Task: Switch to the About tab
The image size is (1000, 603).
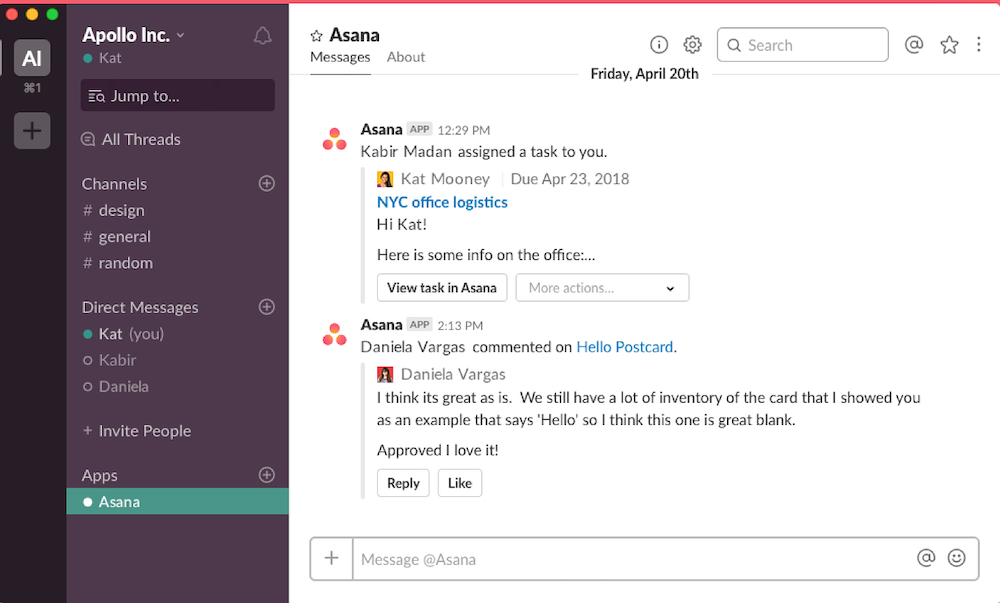Action: pyautogui.click(x=406, y=57)
